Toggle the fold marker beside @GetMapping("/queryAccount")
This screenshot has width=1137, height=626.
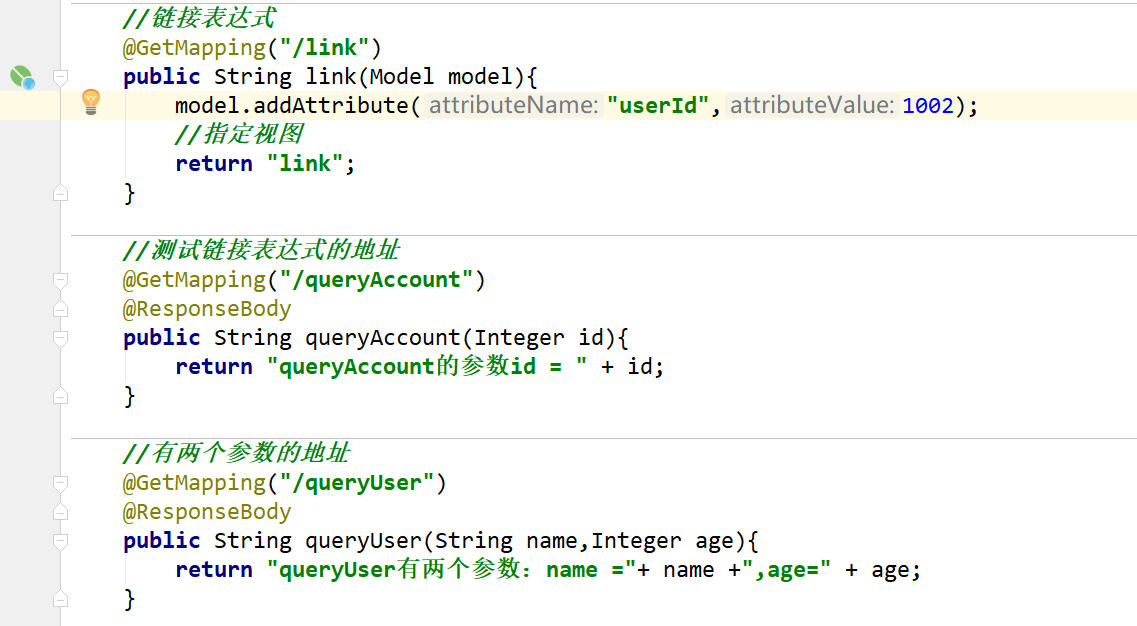(60, 280)
